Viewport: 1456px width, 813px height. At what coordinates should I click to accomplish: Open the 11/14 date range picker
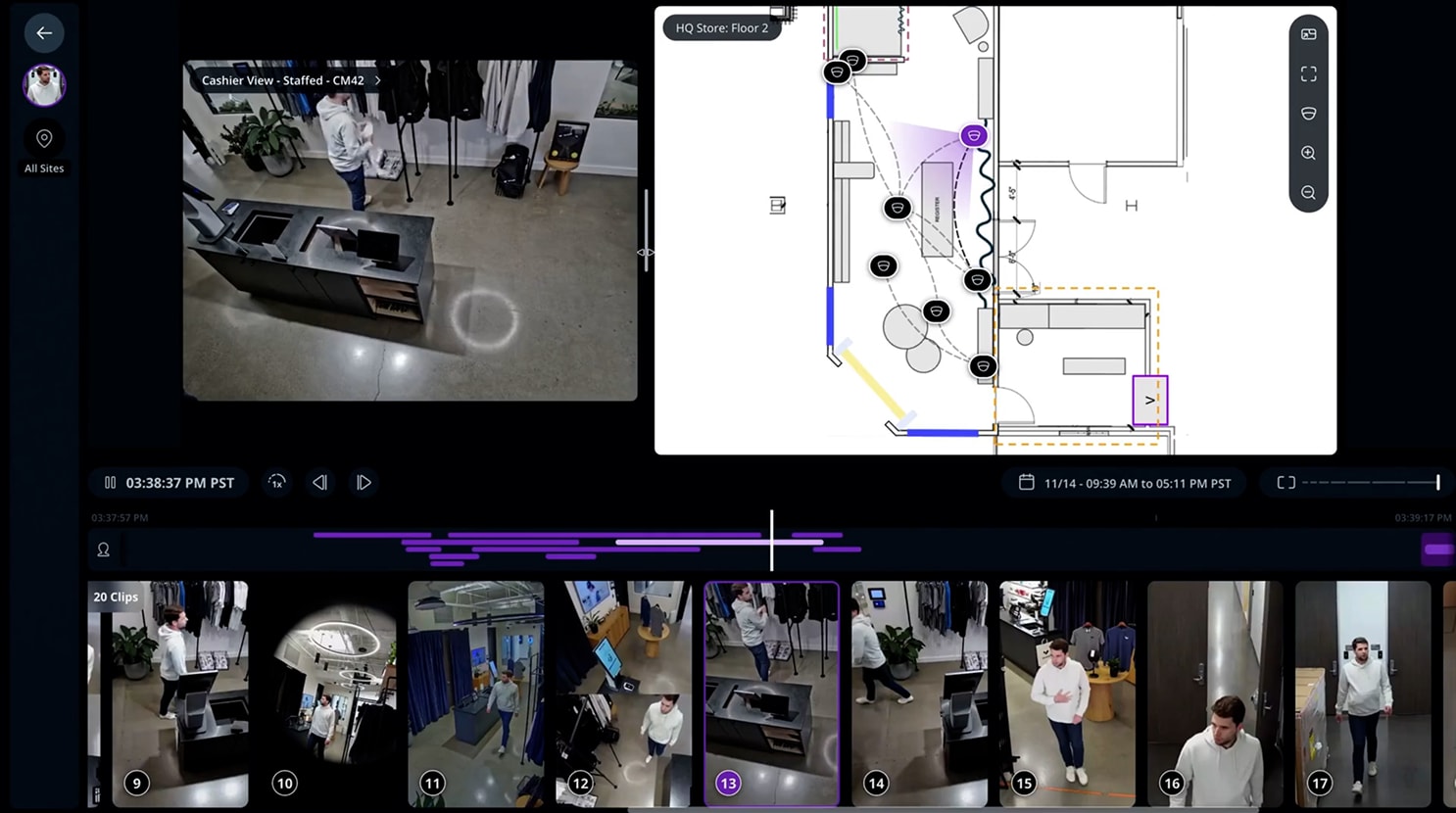1125,483
